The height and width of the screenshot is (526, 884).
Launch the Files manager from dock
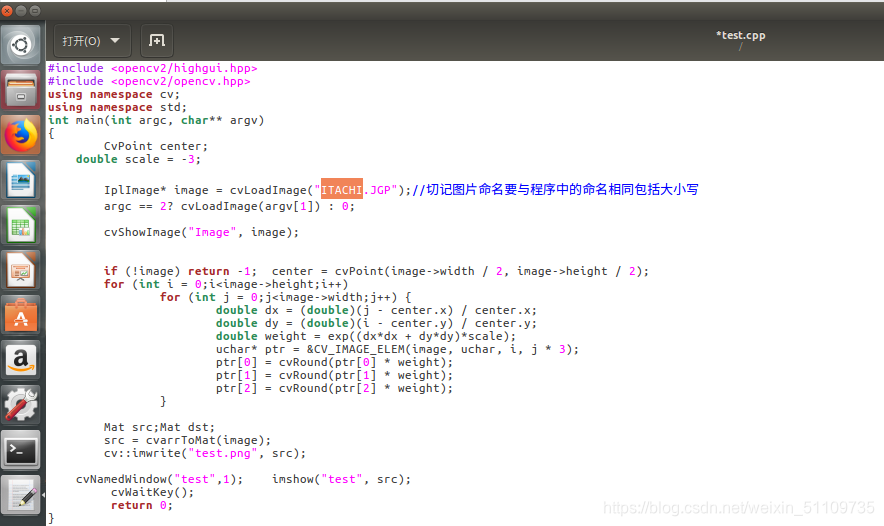(x=21, y=90)
